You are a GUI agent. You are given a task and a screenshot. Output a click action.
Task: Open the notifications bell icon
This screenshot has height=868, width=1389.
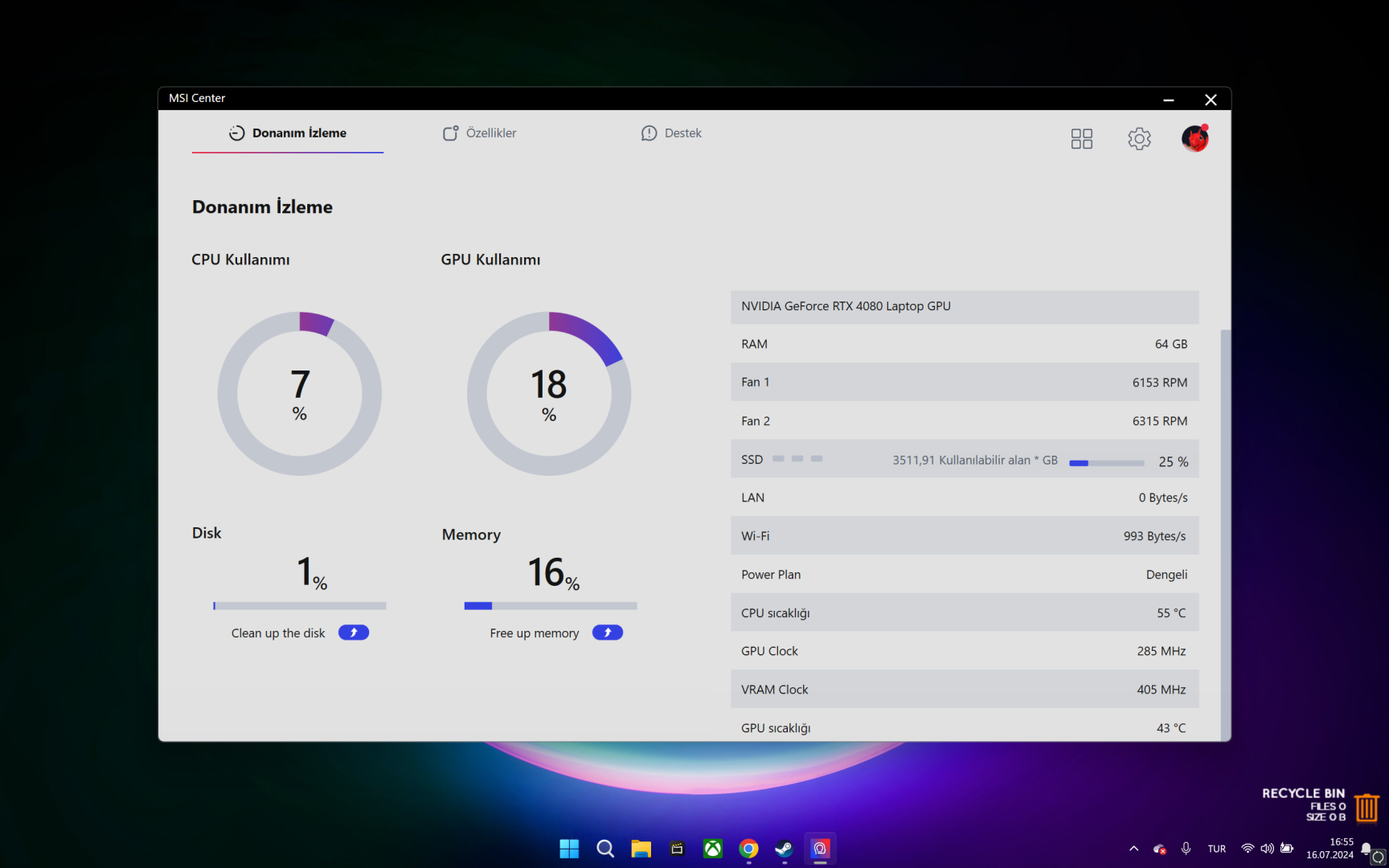[x=1366, y=849]
